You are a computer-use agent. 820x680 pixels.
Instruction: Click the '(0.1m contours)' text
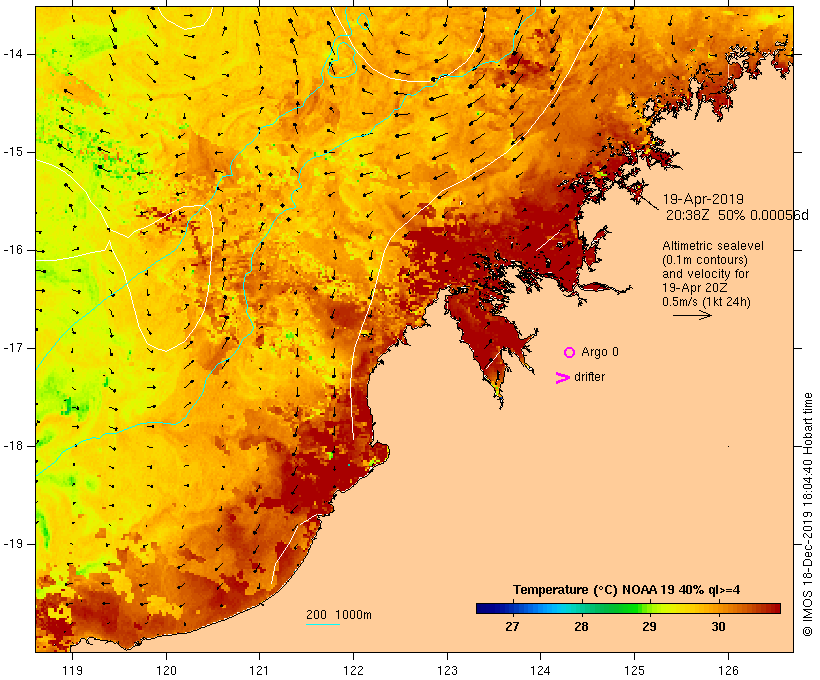click(x=705, y=260)
